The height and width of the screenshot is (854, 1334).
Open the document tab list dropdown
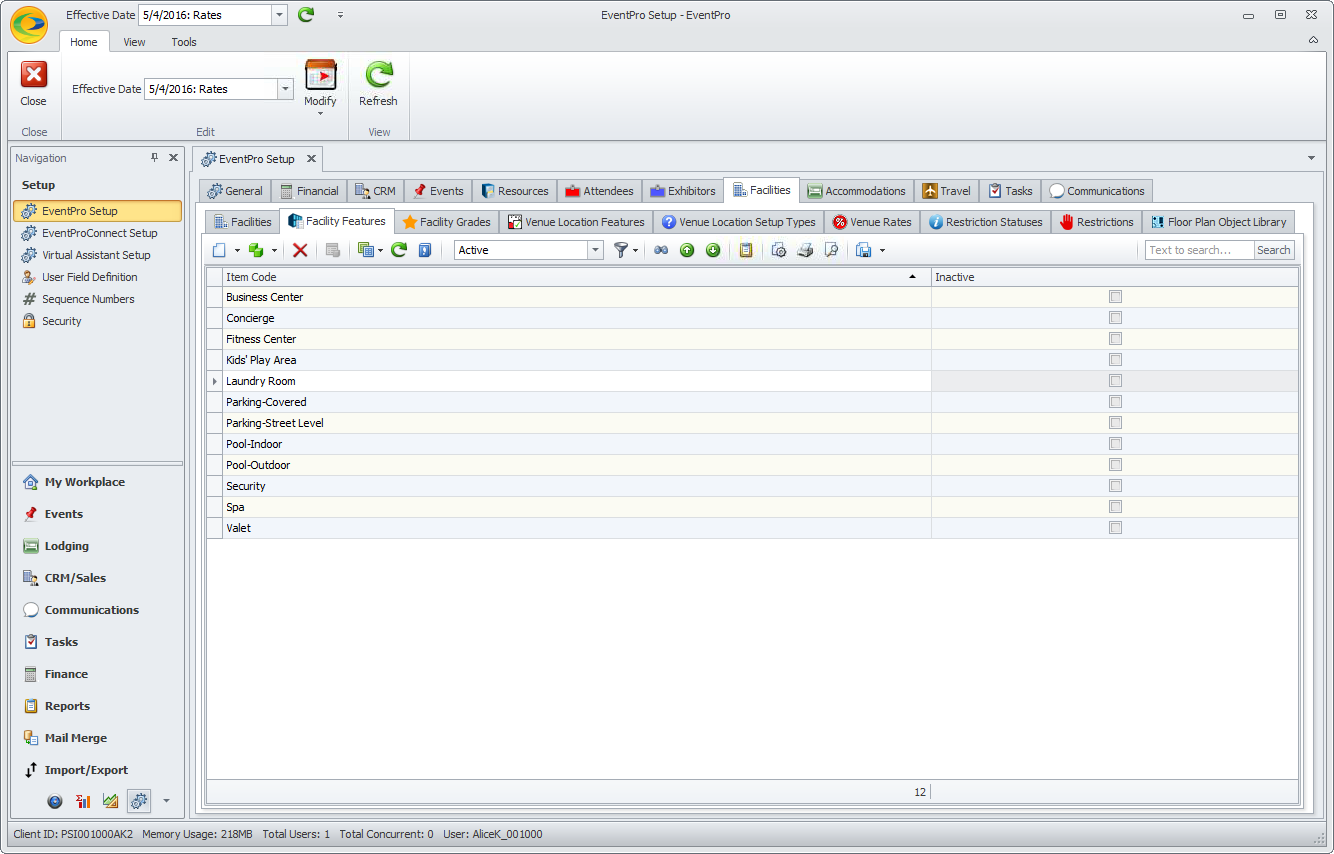1311,158
